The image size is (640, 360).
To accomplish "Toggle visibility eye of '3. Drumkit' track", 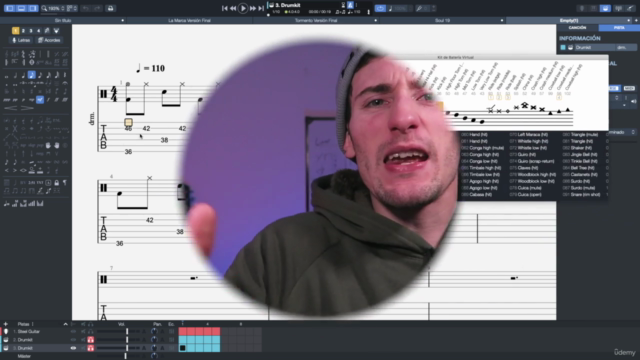I will click(x=73, y=348).
